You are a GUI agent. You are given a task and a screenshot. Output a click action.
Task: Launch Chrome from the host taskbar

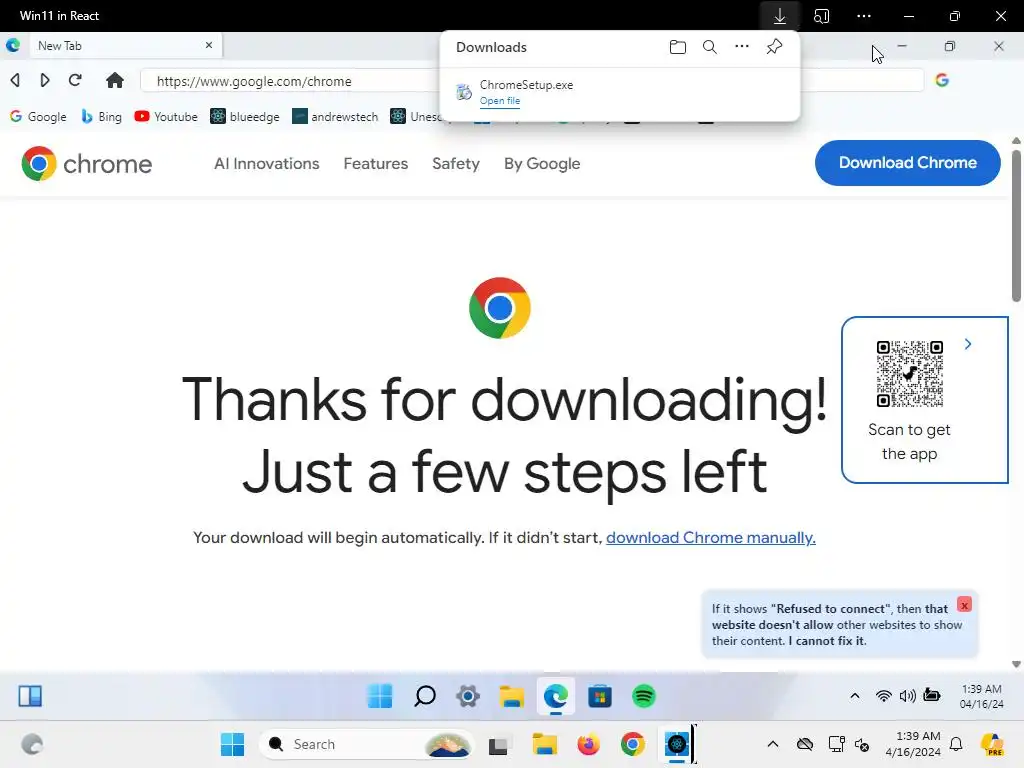[632, 744]
